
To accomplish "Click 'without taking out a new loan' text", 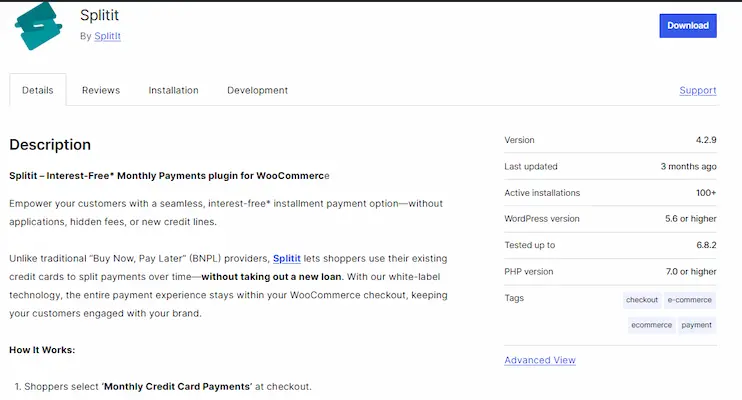I will (271, 276).
